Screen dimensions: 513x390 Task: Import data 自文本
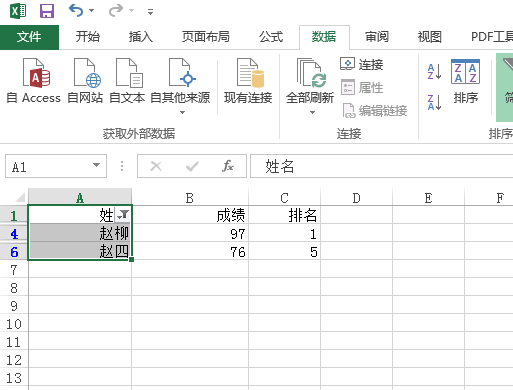127,80
